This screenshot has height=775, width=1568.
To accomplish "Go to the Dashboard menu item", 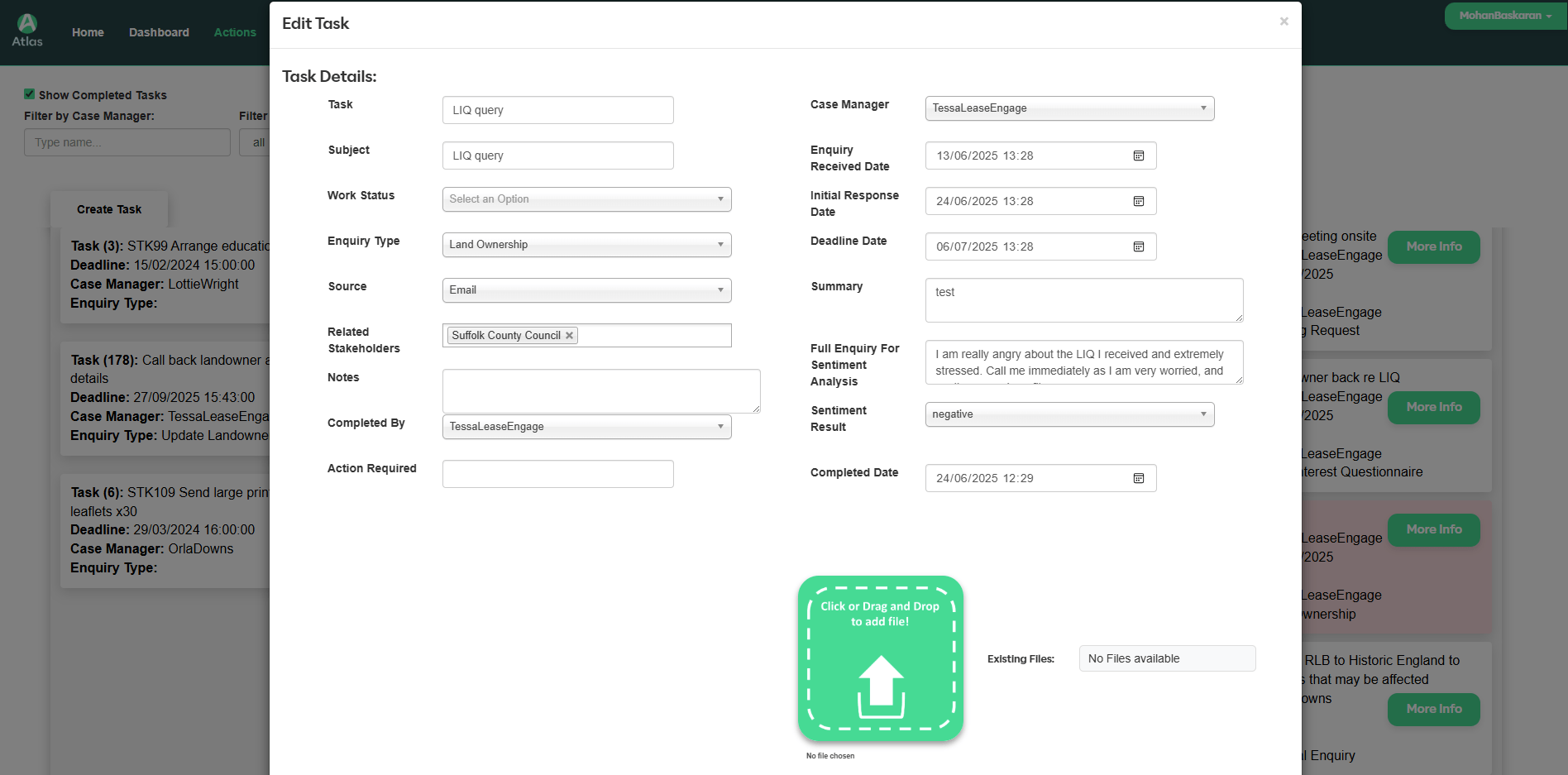I will pos(159,32).
